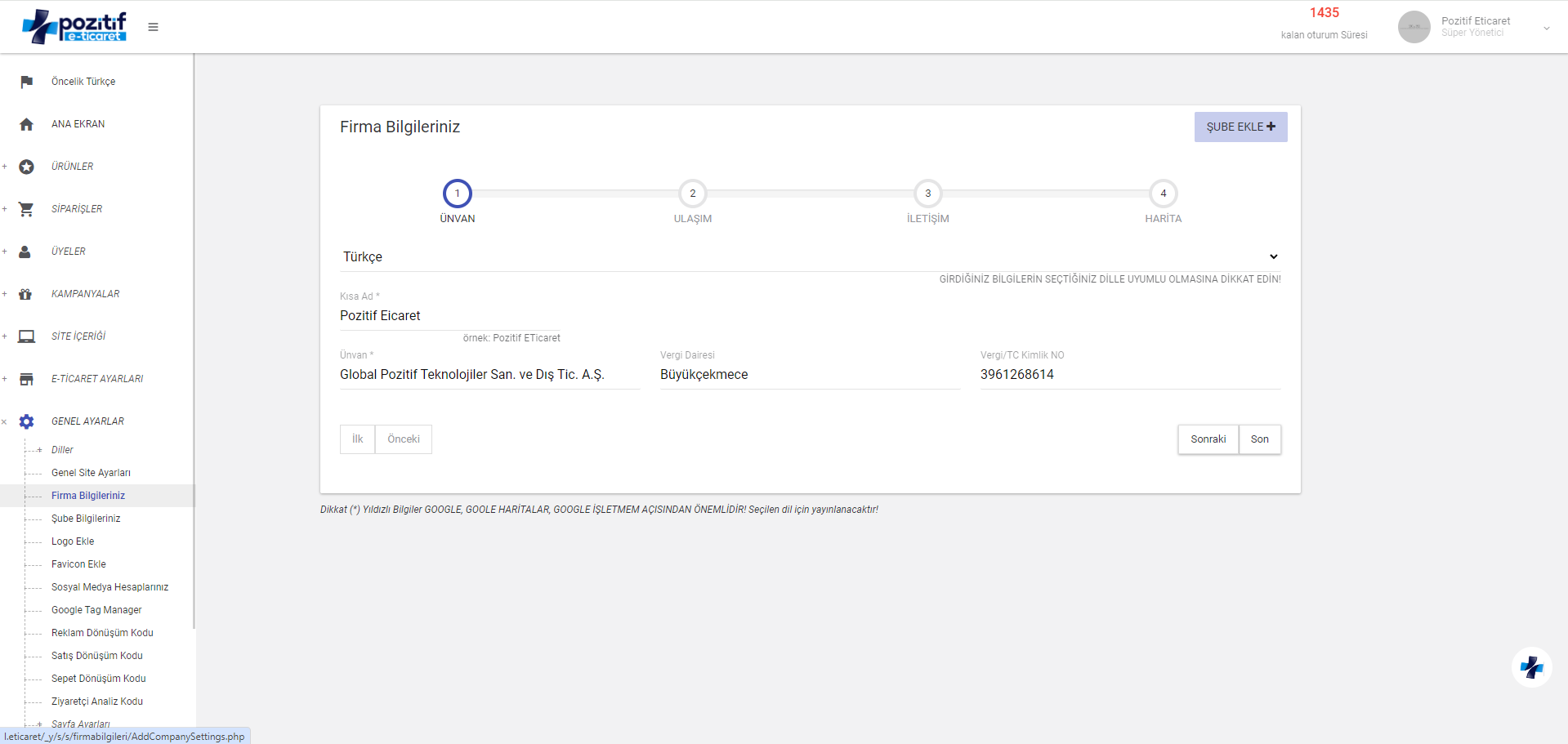Screen dimensions: 1568x744
Task: Click the floating Pozitif logo button
Action: tap(1531, 667)
